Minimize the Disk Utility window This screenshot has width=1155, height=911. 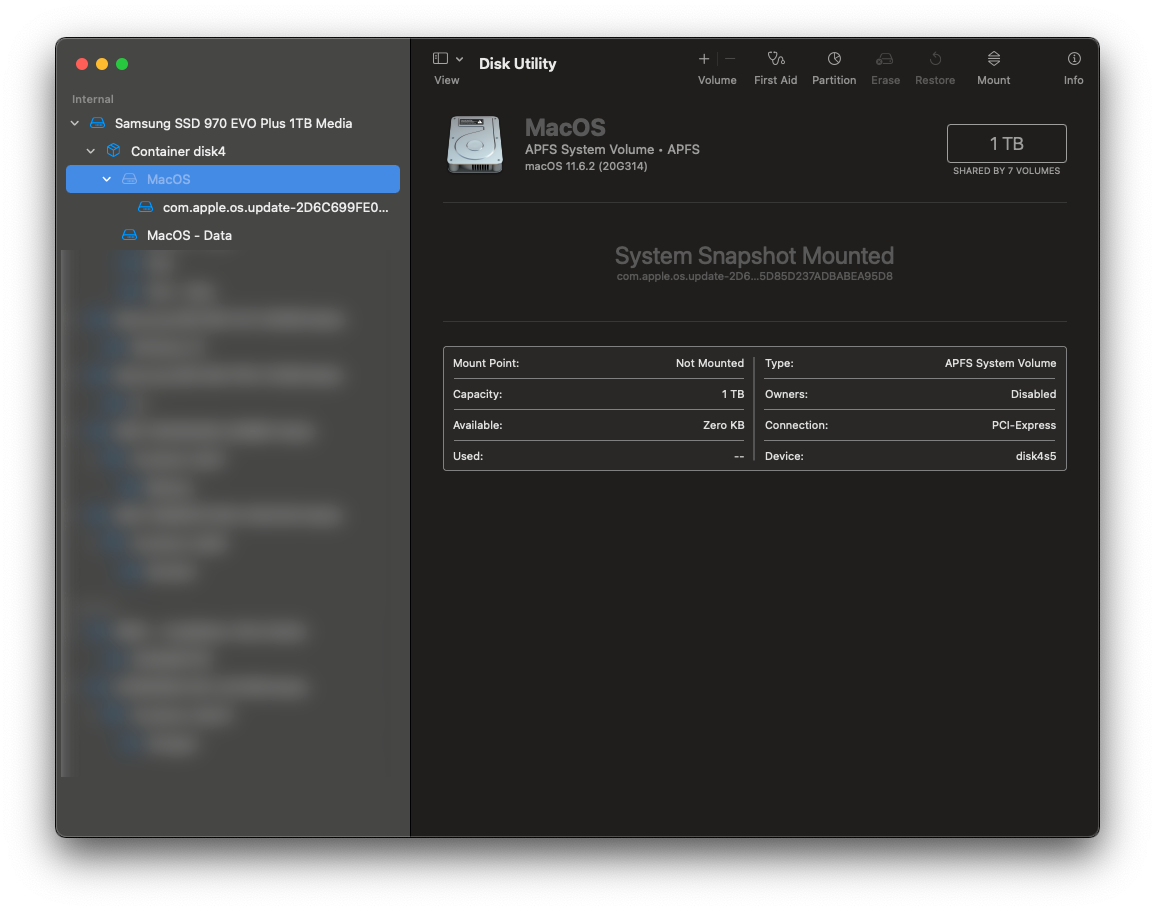tap(102, 64)
